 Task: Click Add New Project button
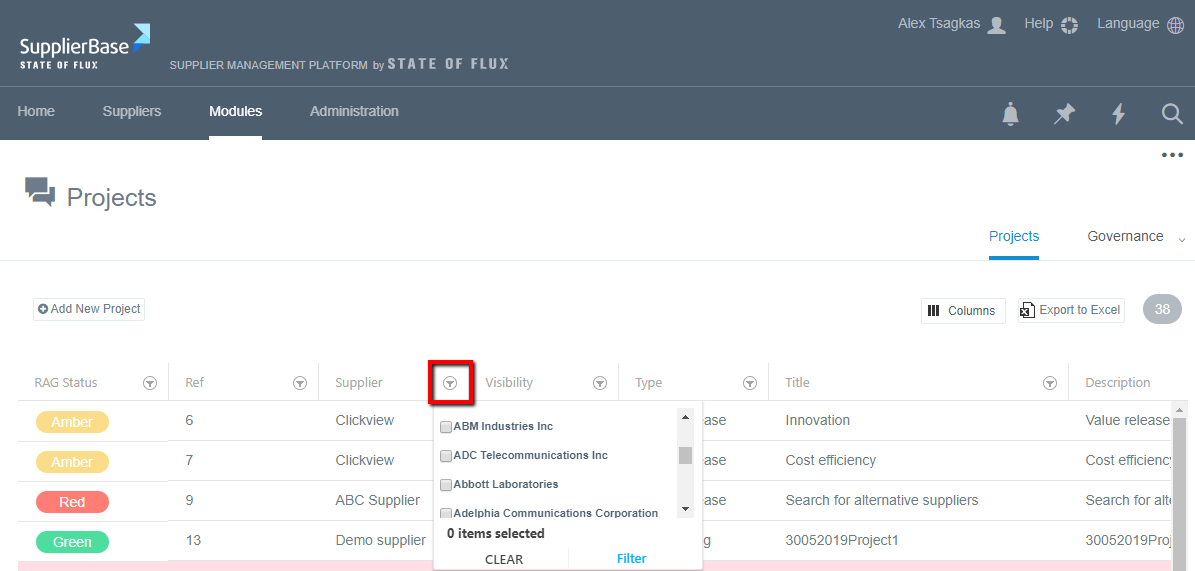click(89, 309)
